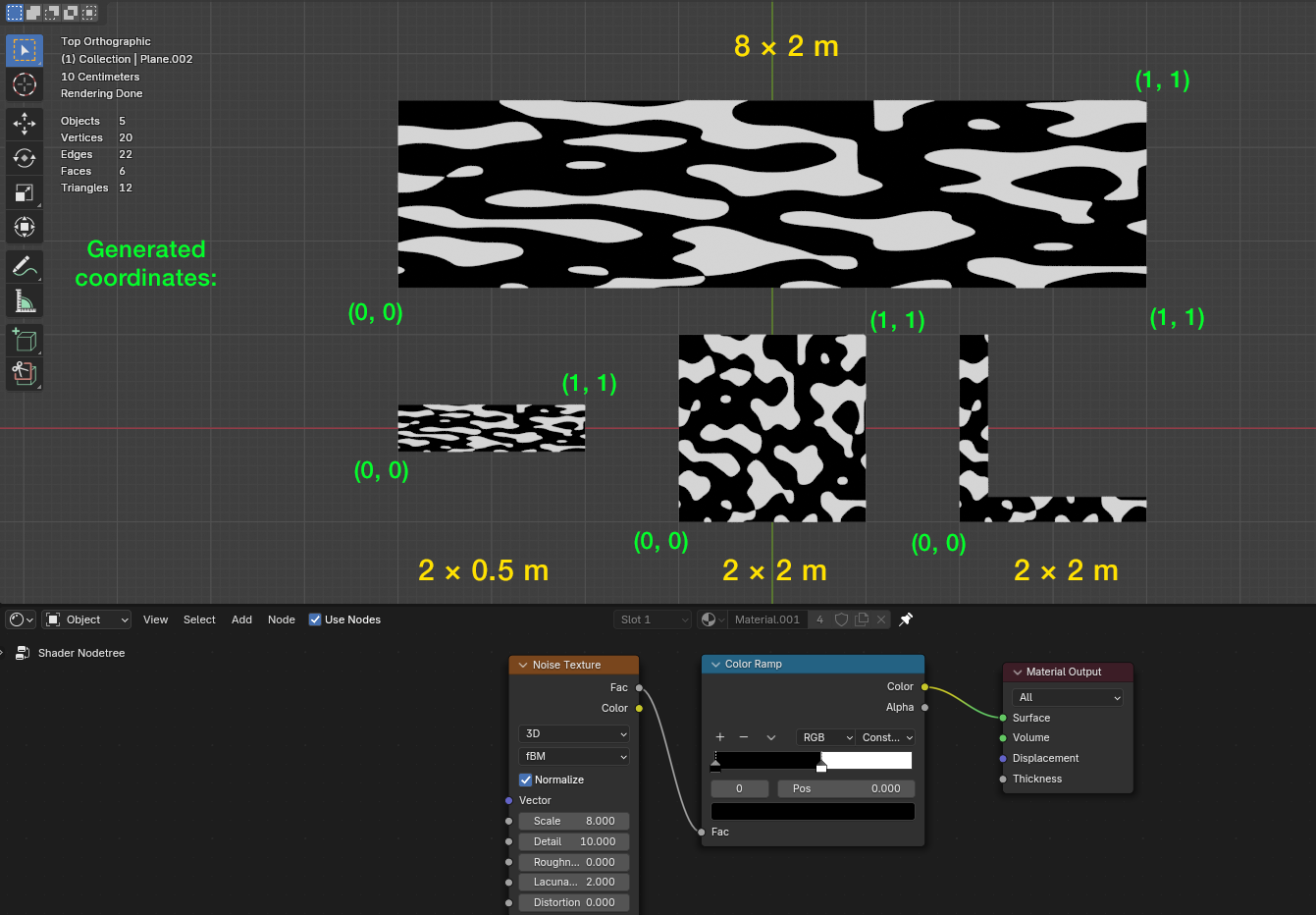This screenshot has height=915, width=1316.
Task: Click the Volume input socket
Action: [1003, 737]
